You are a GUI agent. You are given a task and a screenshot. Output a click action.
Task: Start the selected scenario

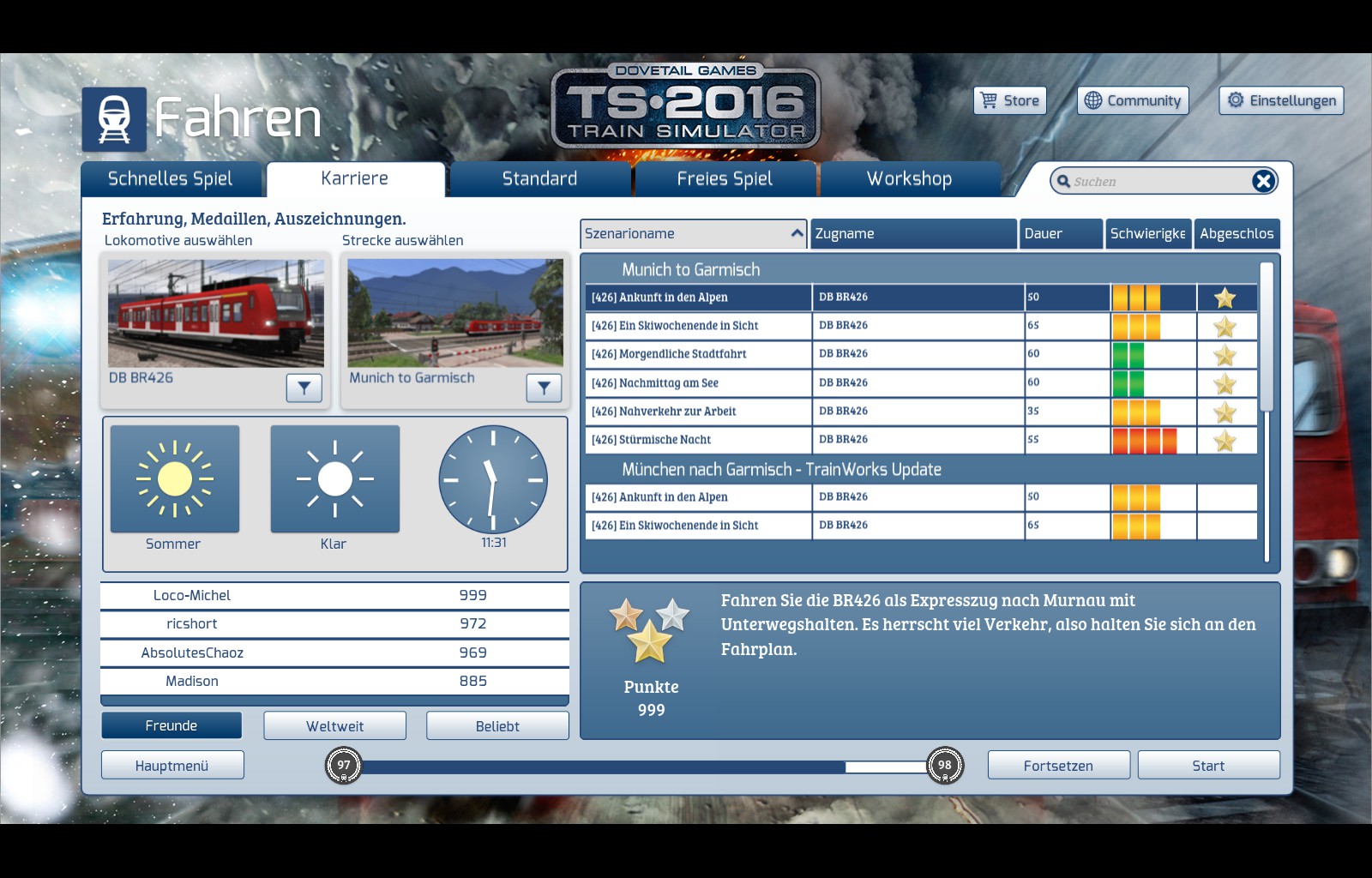pos(1209,766)
